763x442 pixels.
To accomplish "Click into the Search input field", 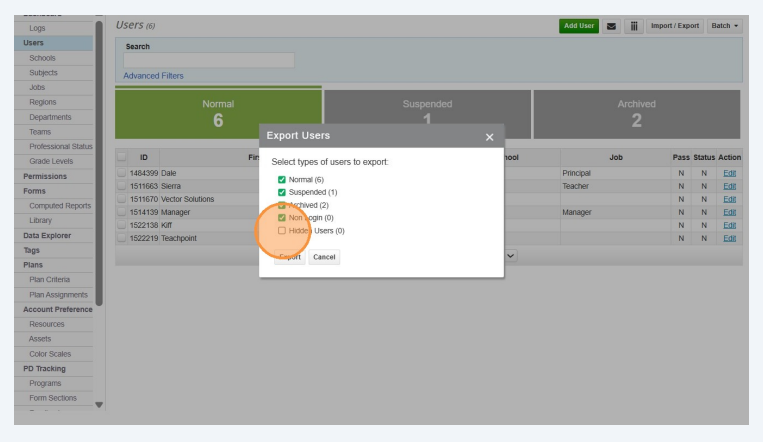I will point(209,60).
